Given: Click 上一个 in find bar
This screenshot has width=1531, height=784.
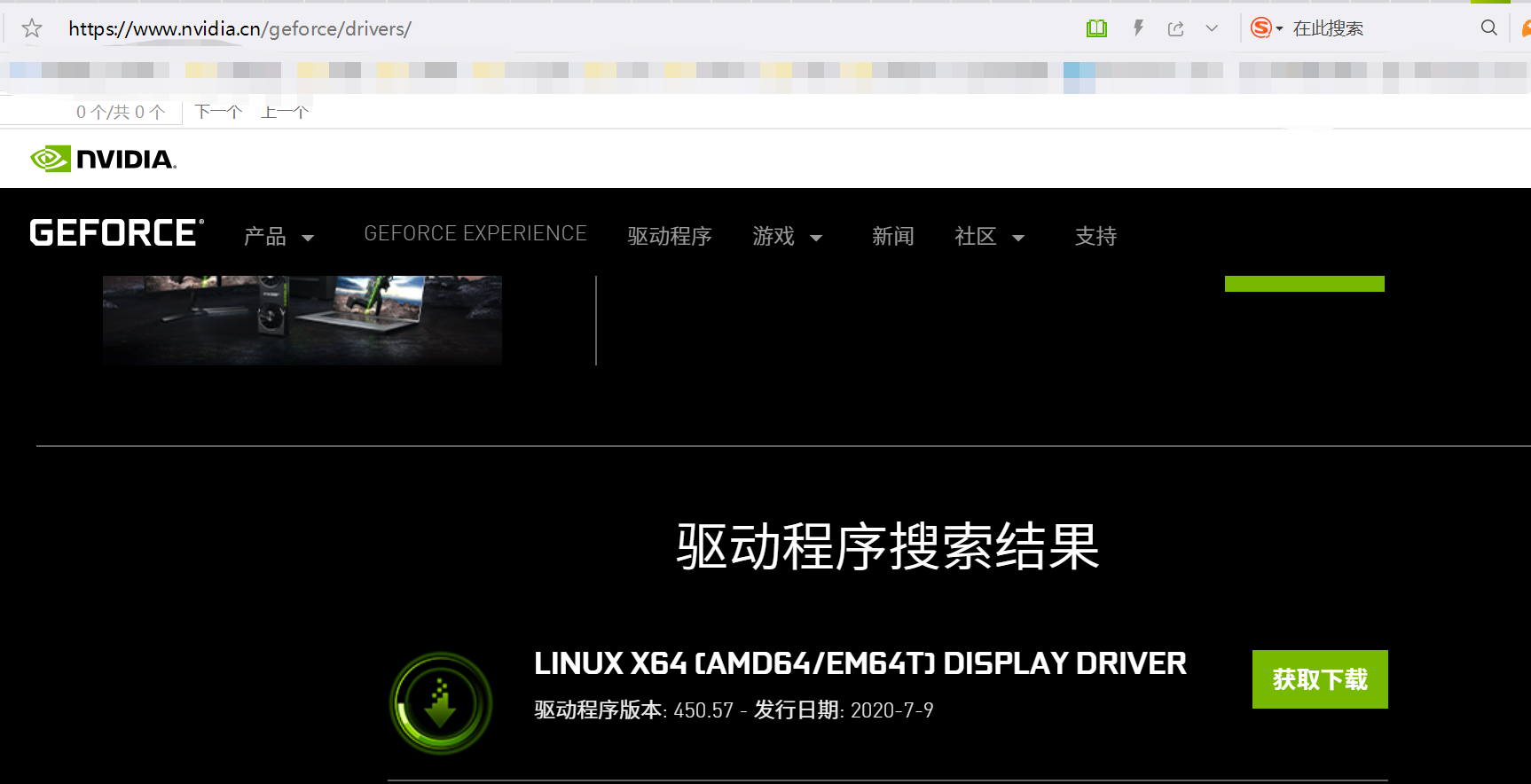Looking at the screenshot, I should tap(285, 112).
